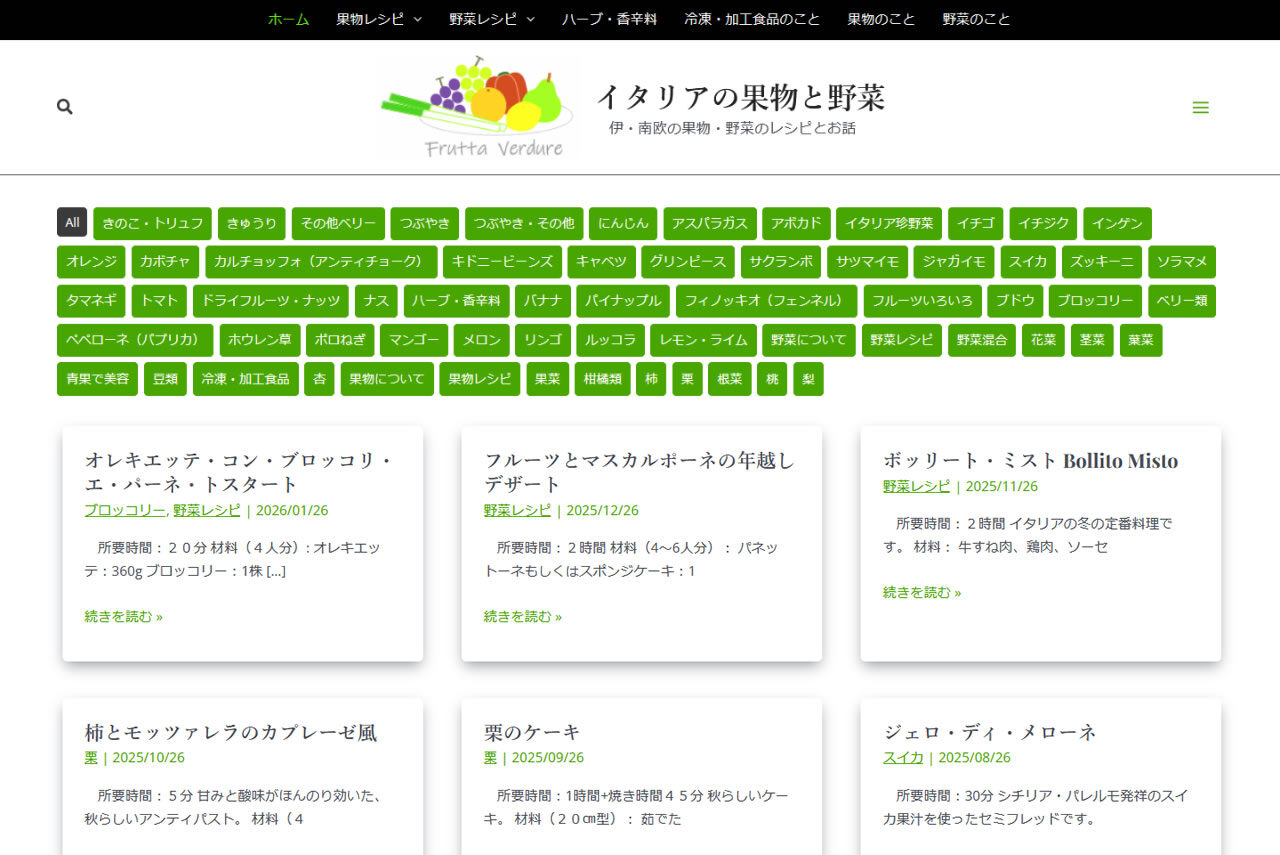Click ブロッコリー category link under first post
1280x855 pixels.
[124, 510]
